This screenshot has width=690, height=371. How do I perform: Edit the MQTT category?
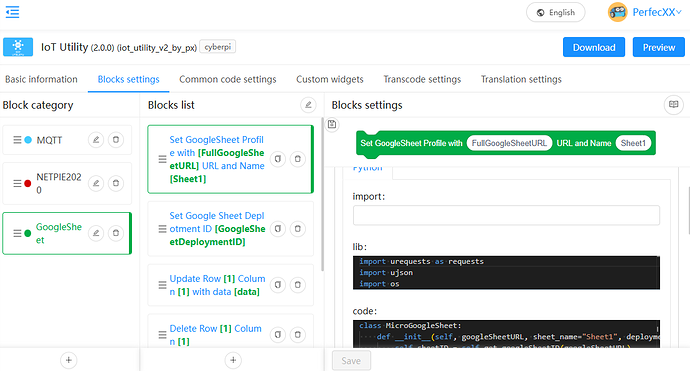[x=96, y=140]
